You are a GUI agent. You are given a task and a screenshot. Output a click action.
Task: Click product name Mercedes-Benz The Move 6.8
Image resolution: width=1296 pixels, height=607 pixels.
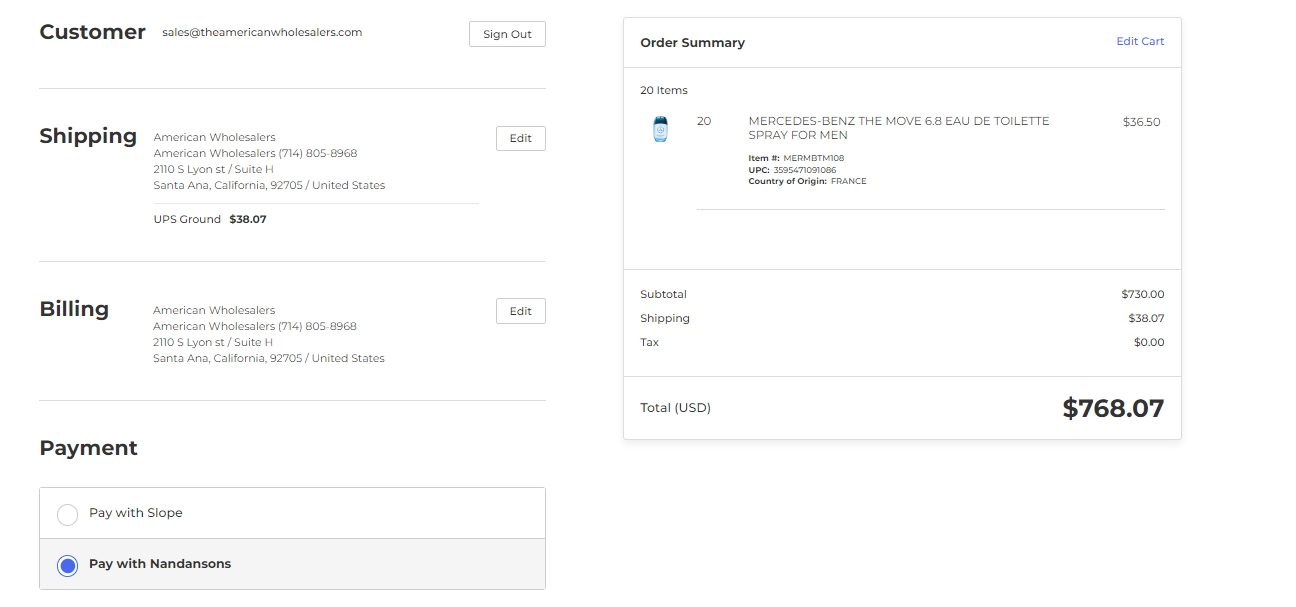(899, 128)
